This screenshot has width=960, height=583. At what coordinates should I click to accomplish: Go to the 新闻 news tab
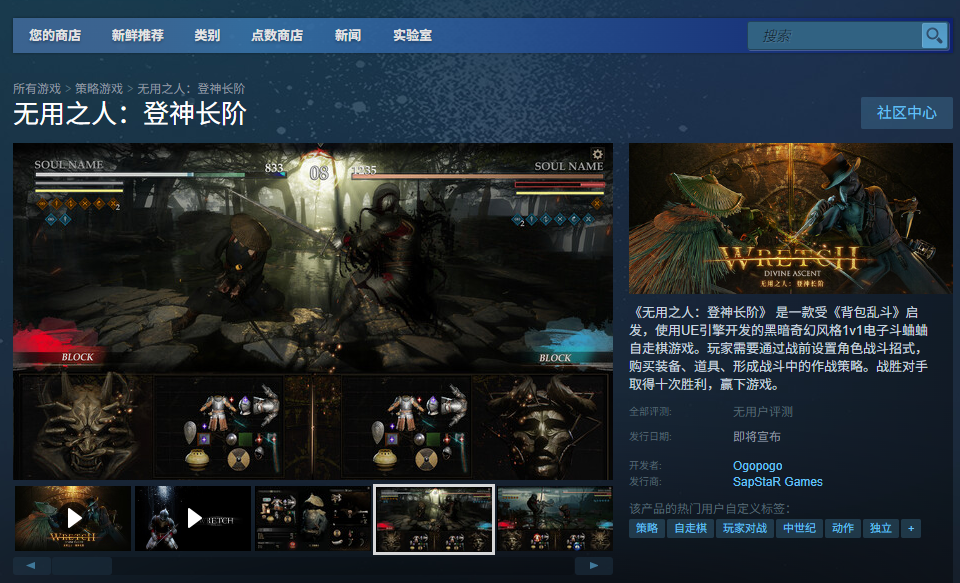(348, 36)
